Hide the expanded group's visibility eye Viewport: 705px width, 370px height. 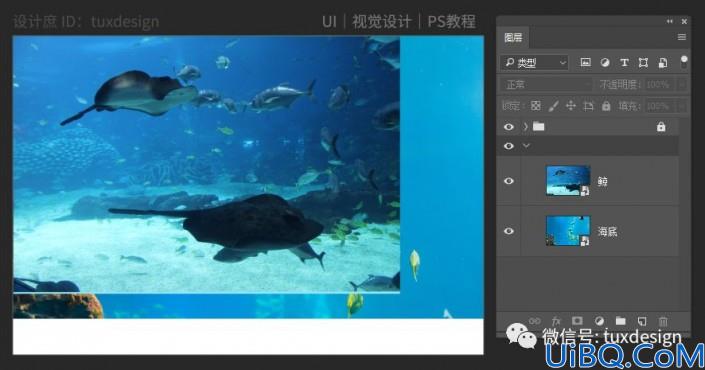point(509,146)
